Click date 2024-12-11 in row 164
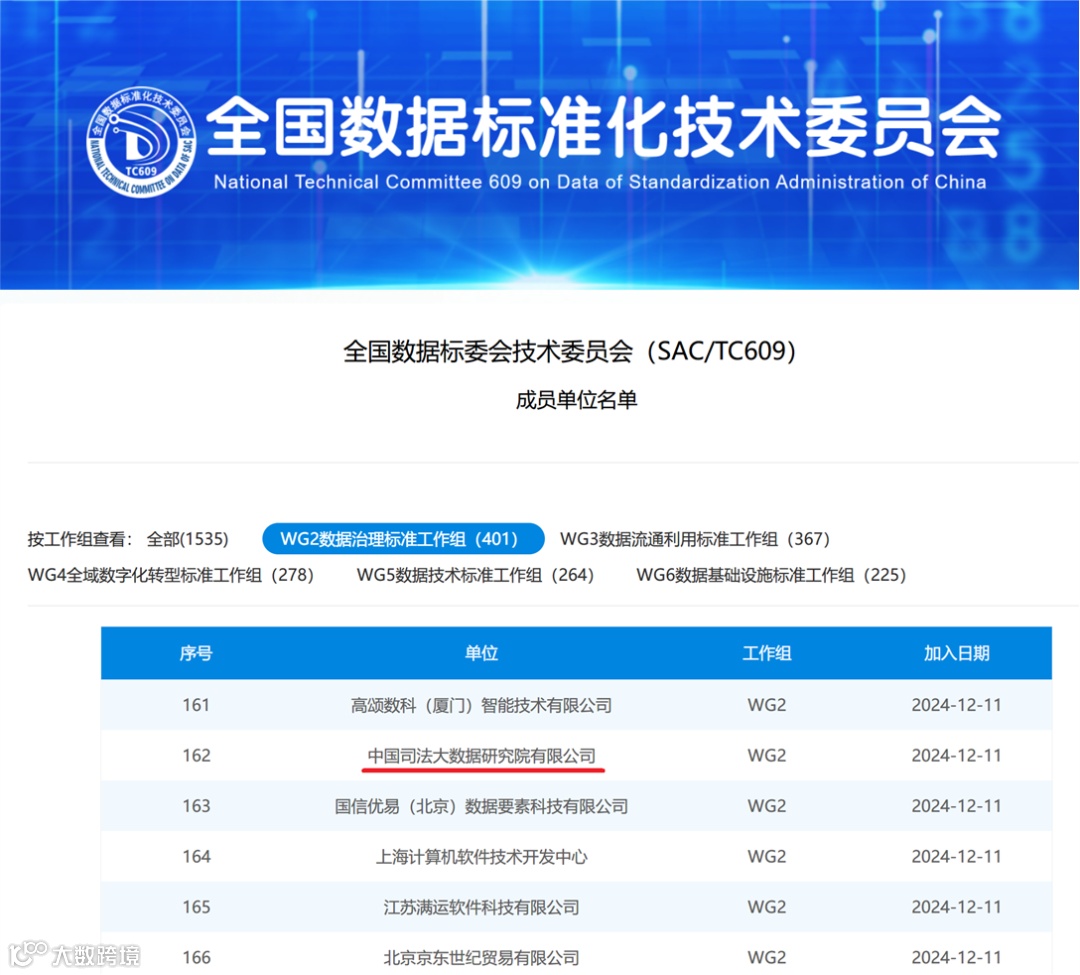This screenshot has width=1080, height=975. [956, 857]
